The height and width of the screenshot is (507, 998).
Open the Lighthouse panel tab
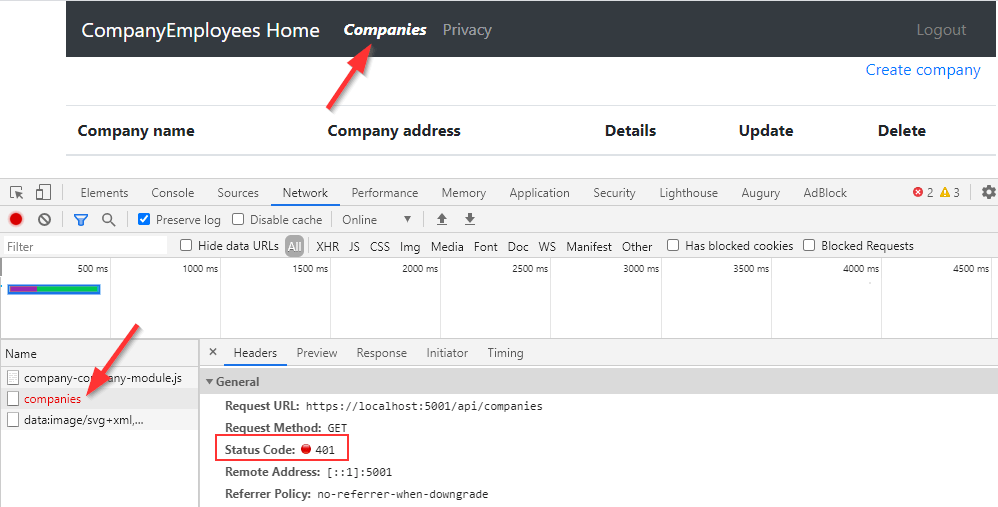(689, 193)
